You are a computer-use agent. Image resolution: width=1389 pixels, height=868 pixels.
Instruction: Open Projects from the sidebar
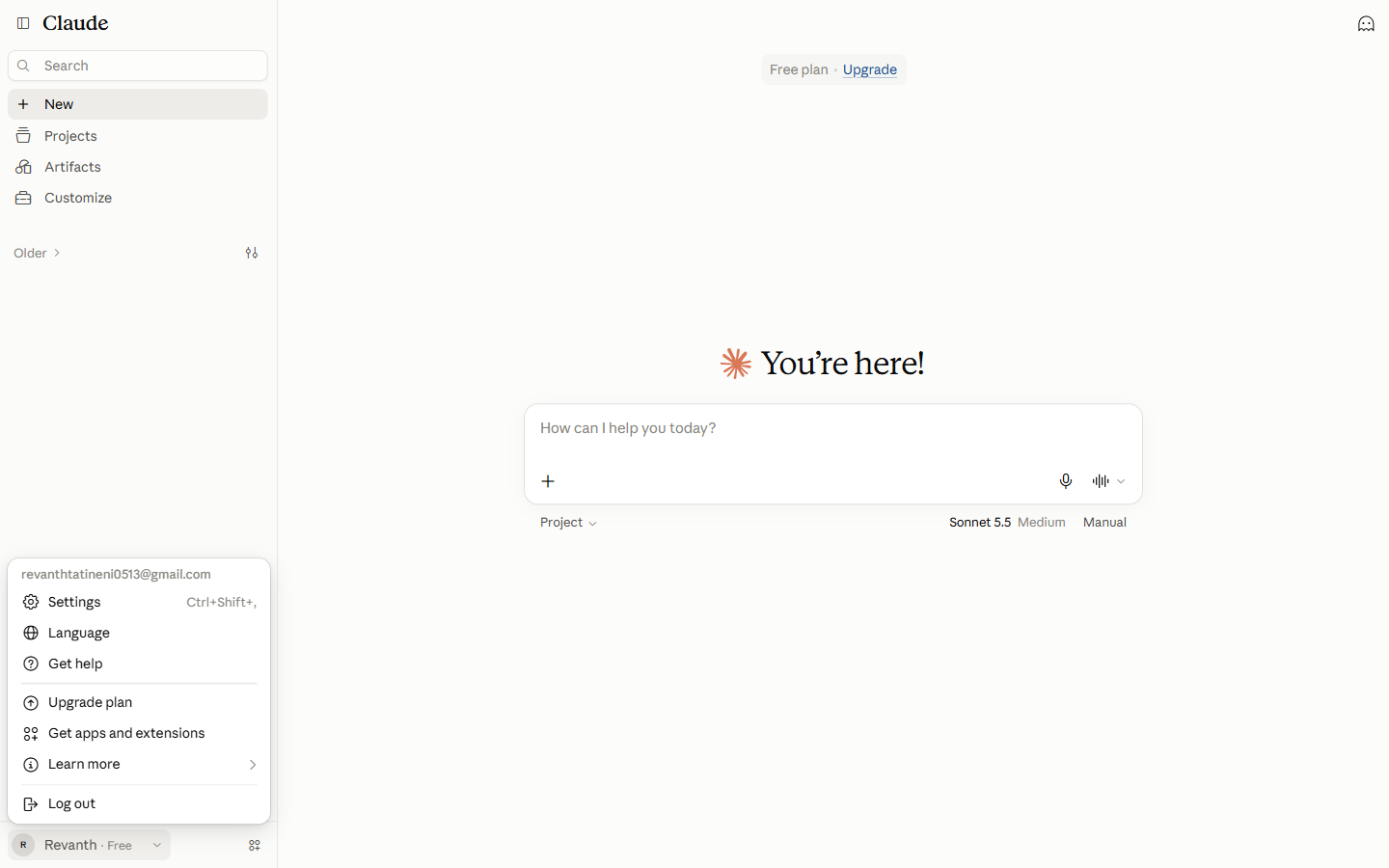138,136
